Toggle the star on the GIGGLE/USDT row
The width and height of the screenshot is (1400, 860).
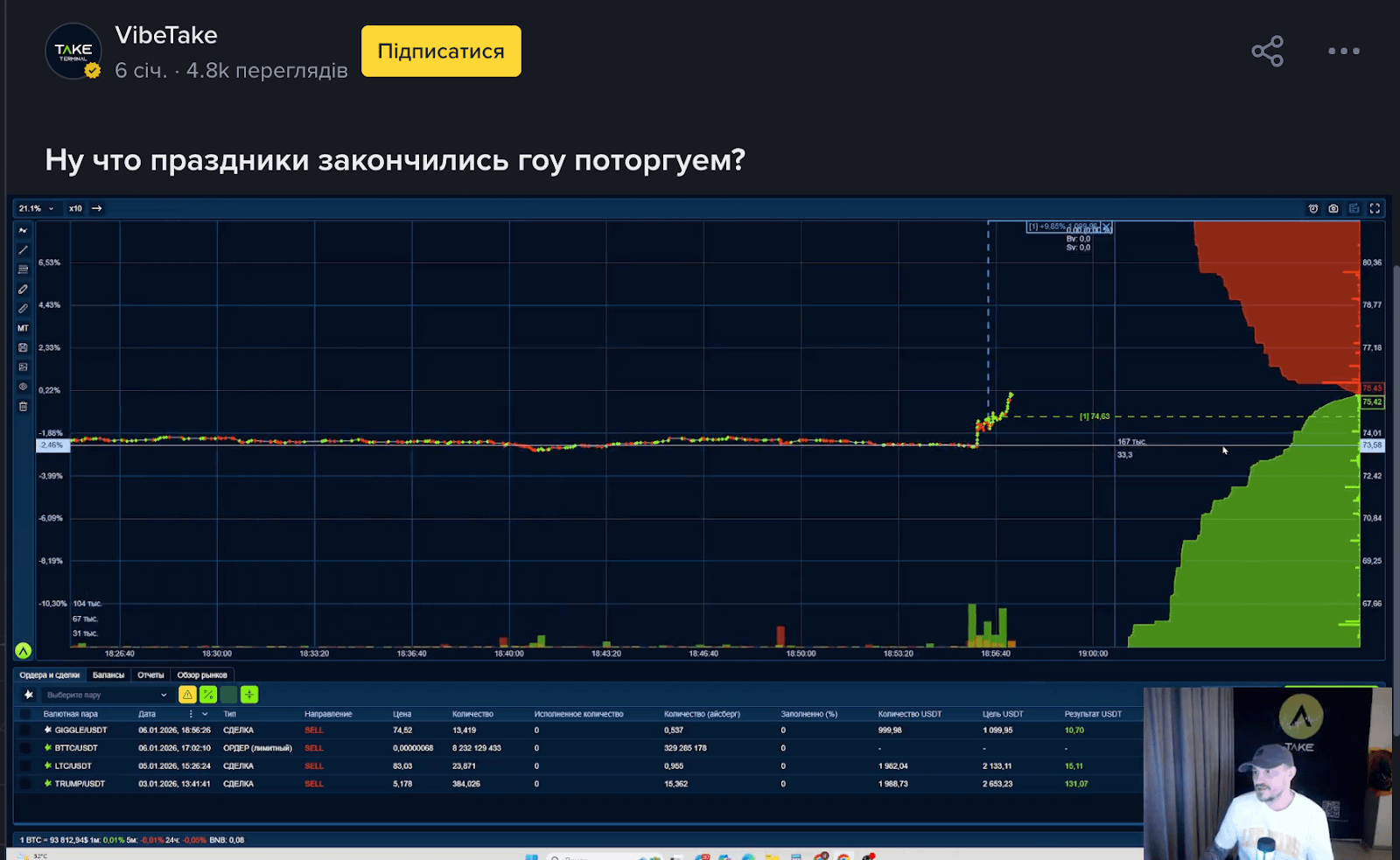pyautogui.click(x=48, y=730)
